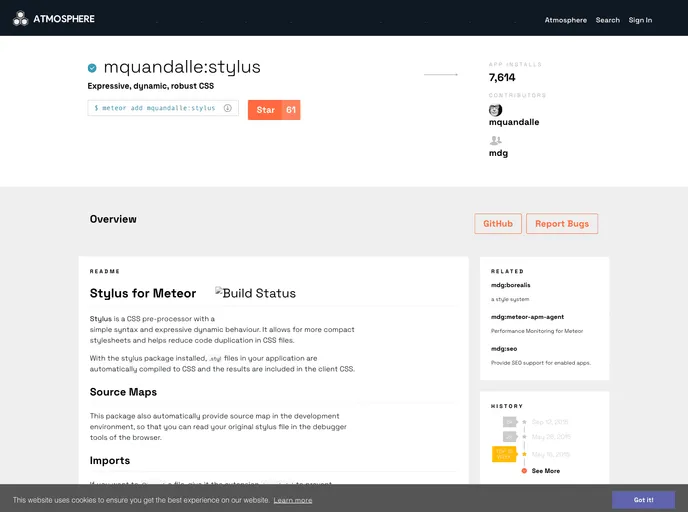This screenshot has height=512, width=688.
Task: Open related package mdg:borealis
Action: pos(510,286)
